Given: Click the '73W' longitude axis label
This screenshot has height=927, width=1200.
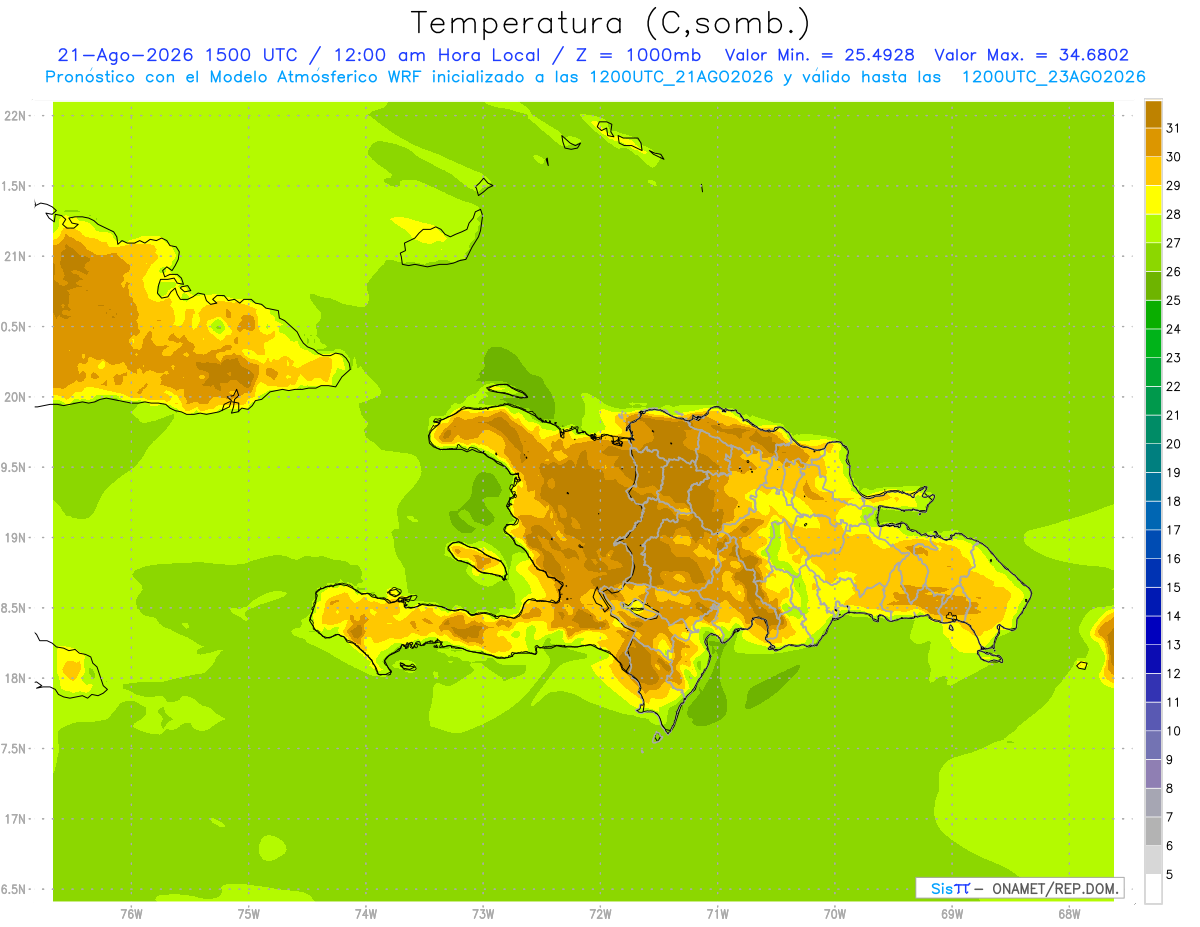Looking at the screenshot, I should pyautogui.click(x=483, y=913).
